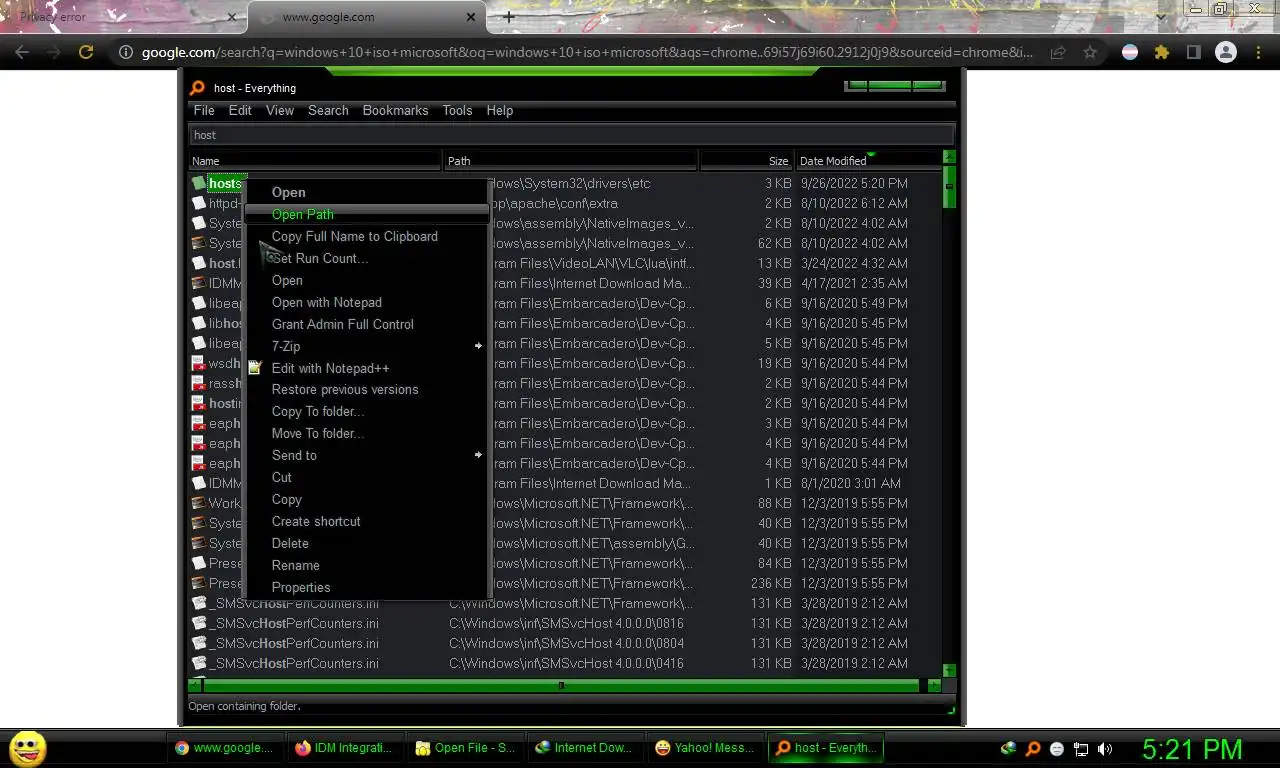Choose Restore previous versions
This screenshot has width=1280, height=768.
(x=366, y=389)
